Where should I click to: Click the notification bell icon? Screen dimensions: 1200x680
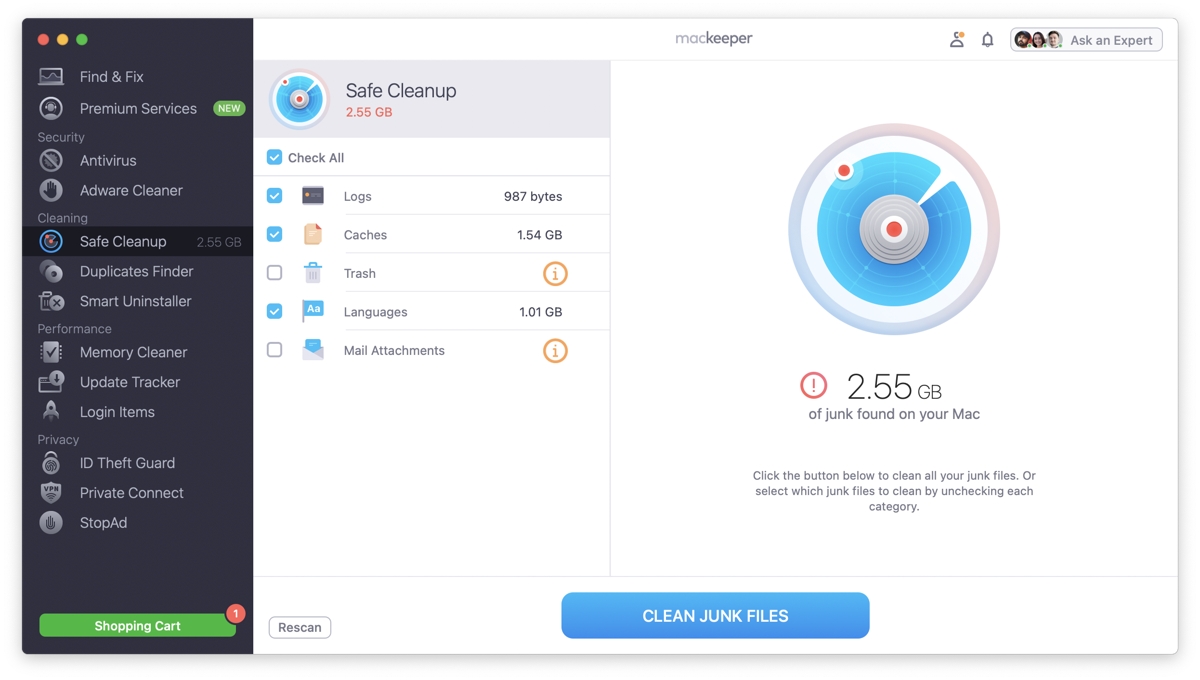tap(987, 39)
